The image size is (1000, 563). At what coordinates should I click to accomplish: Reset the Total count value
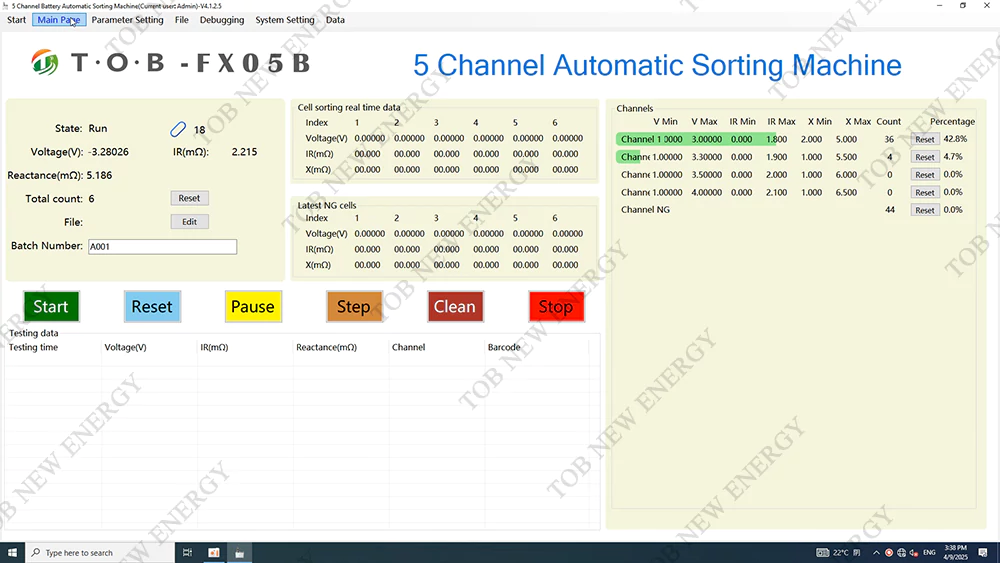pos(189,198)
